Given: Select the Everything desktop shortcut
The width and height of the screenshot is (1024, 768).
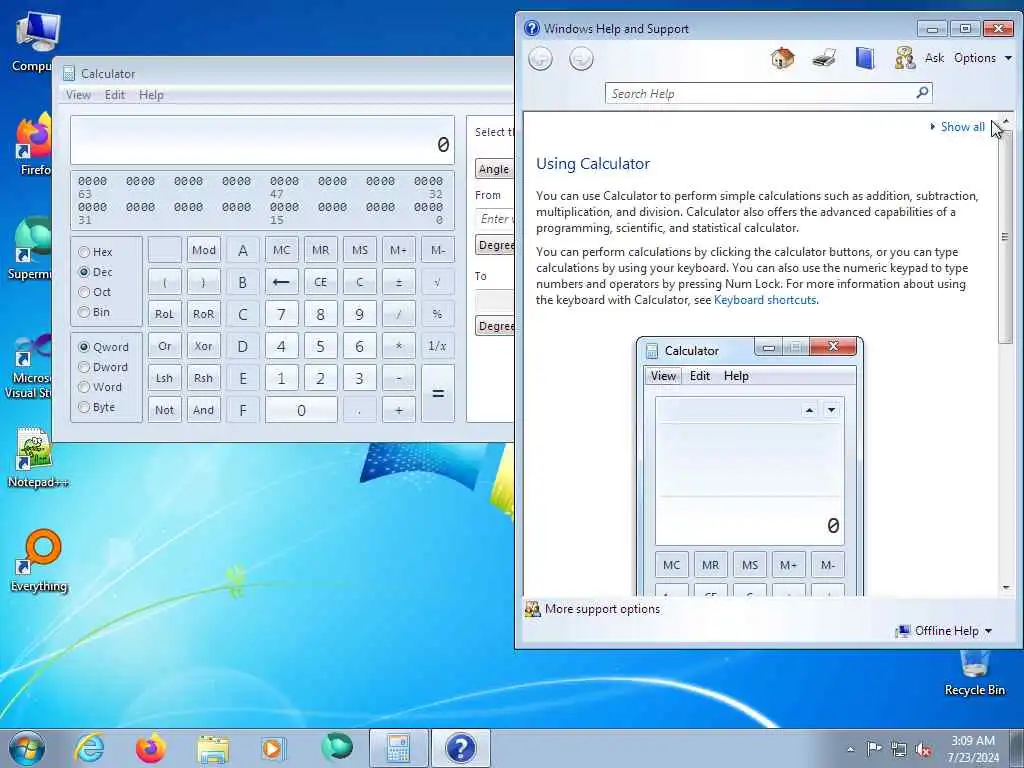Looking at the screenshot, I should [39, 560].
